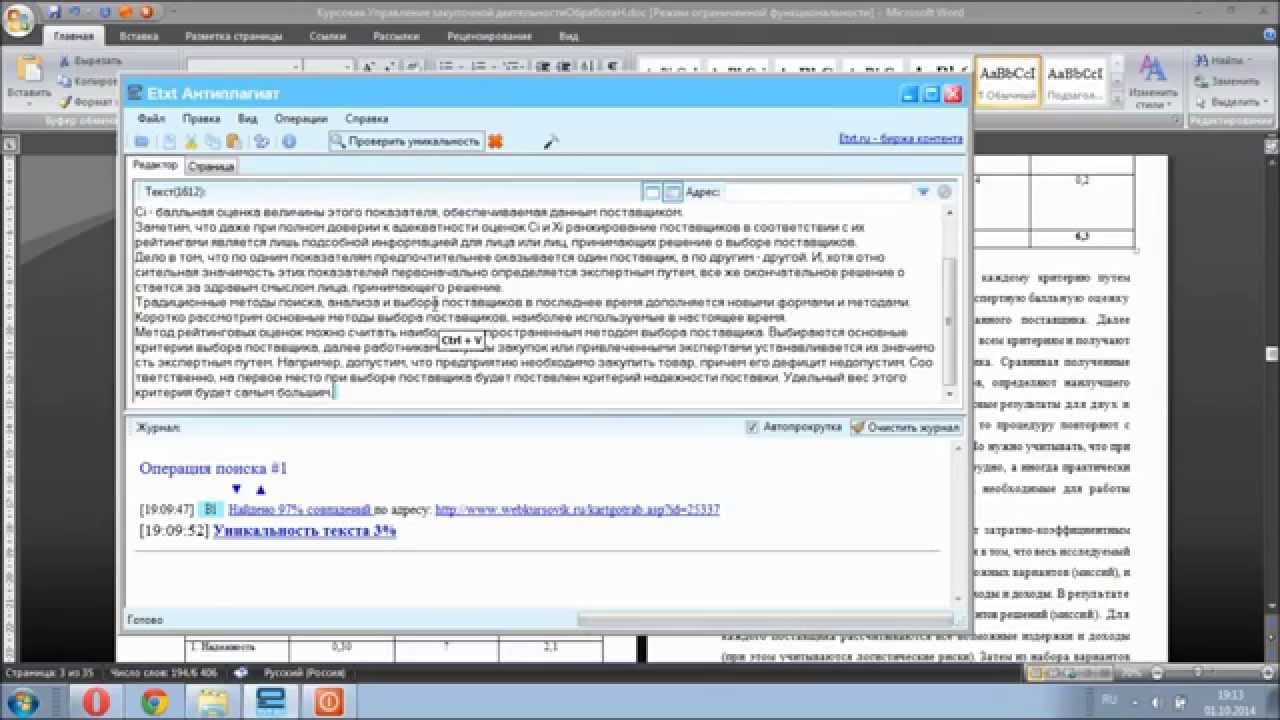1280x720 pixels.
Task: Click file explorer icon in taskbar
Action: pos(212,702)
